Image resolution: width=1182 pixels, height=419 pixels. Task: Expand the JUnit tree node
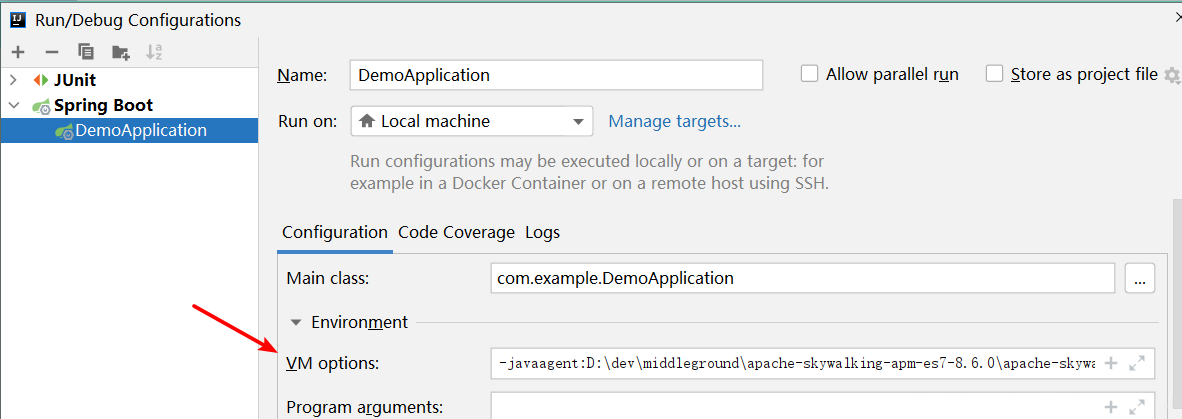point(14,80)
